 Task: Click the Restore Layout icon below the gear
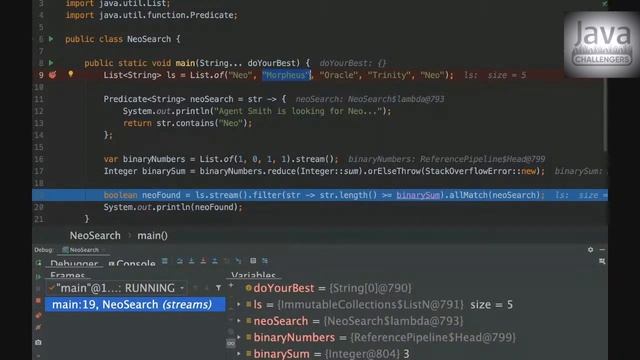click(x=602, y=261)
